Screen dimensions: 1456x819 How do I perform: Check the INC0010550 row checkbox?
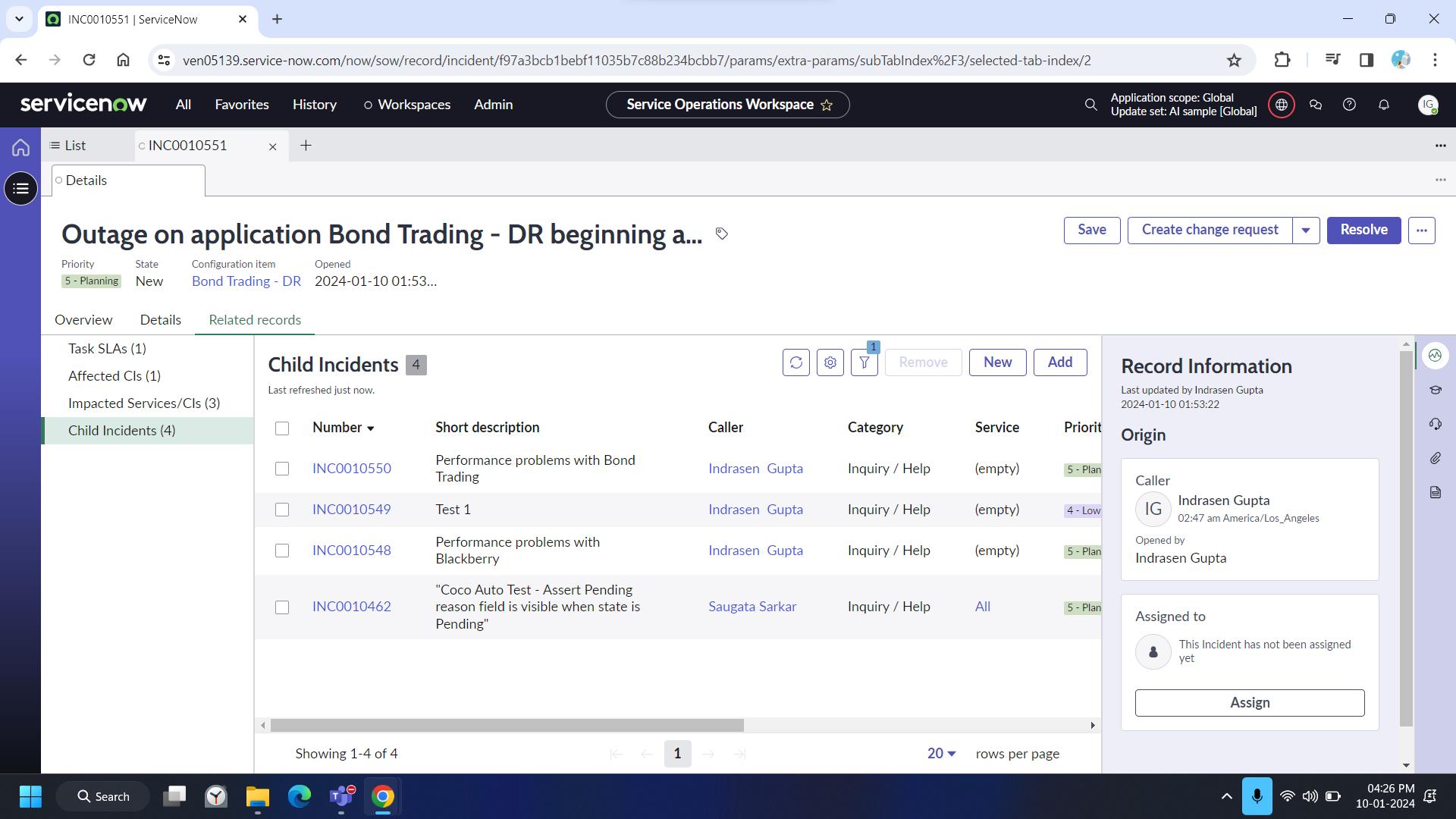(x=282, y=469)
